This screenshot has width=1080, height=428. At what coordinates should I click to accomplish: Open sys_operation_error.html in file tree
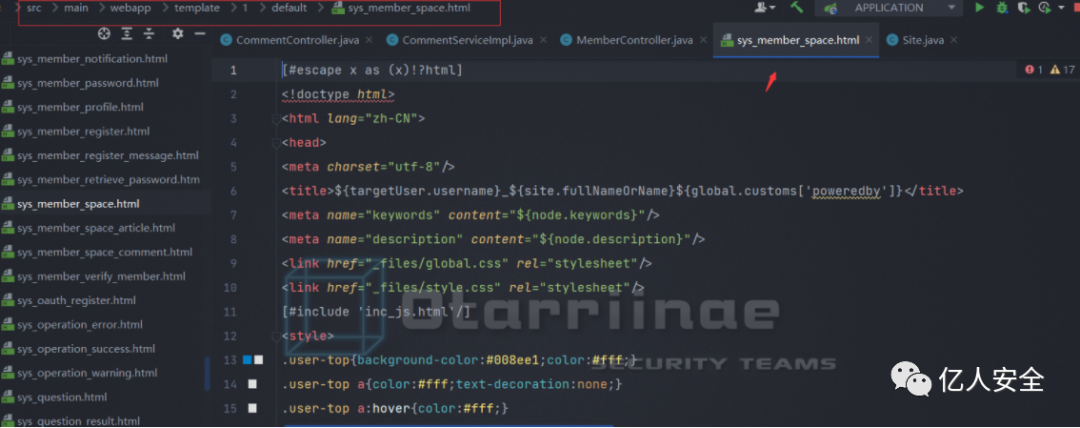(x=80, y=325)
